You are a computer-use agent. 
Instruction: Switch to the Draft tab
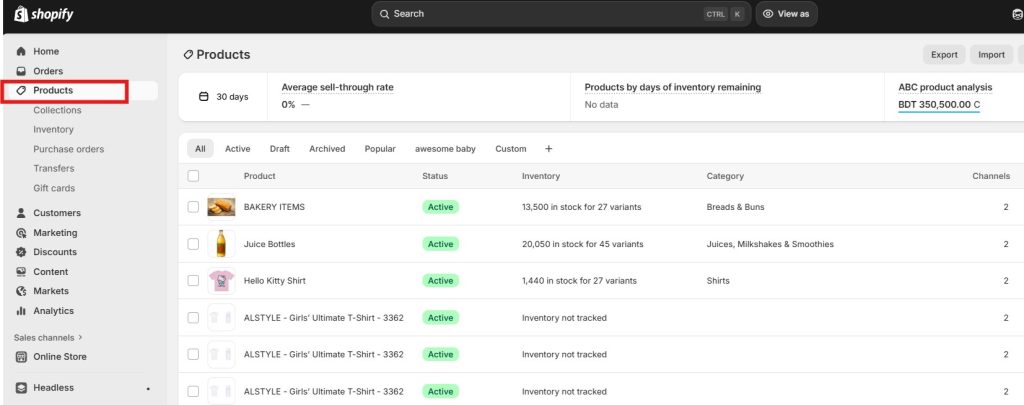[x=280, y=149]
